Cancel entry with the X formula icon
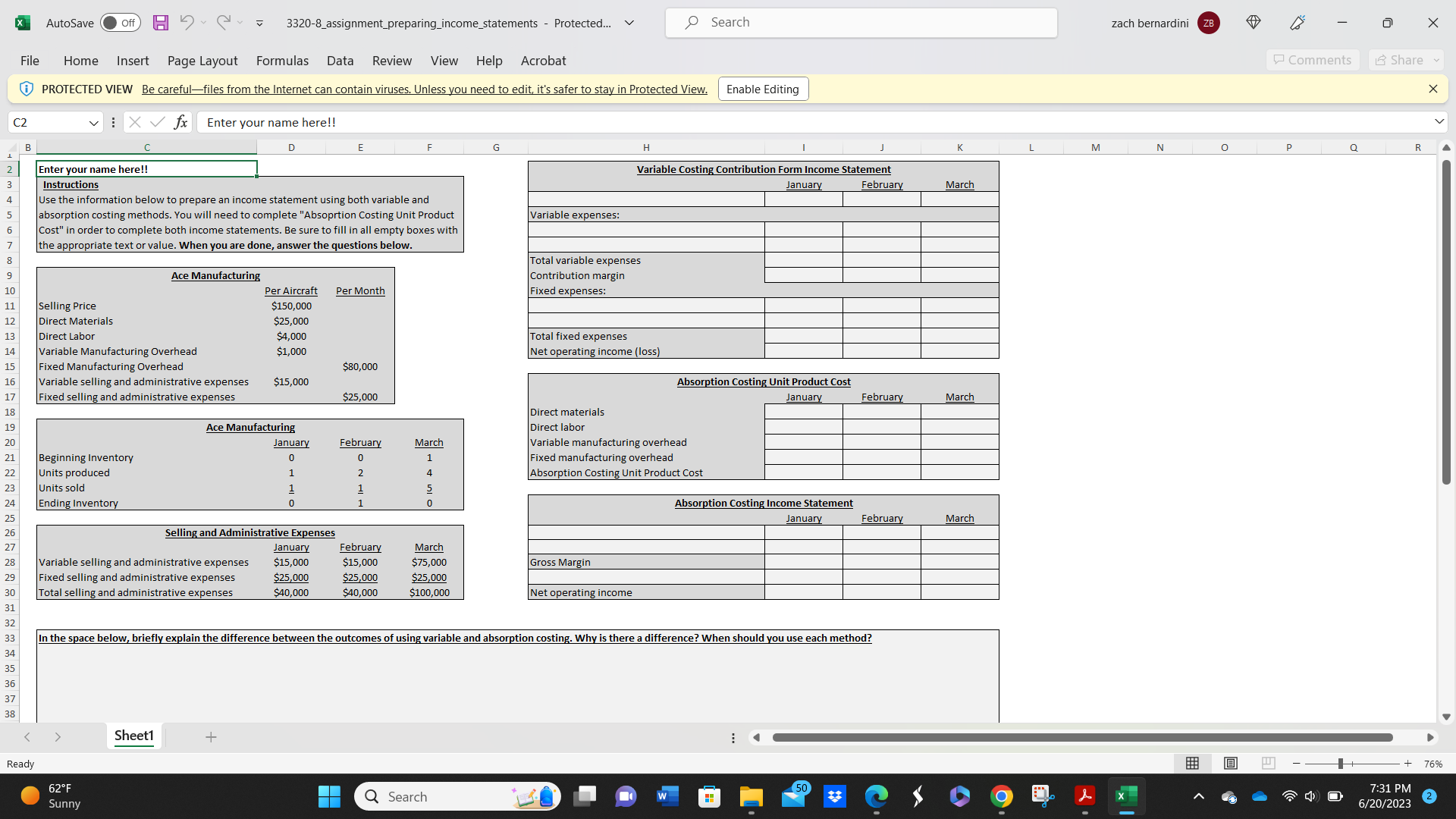Viewport: 1456px width, 819px height. tap(135, 122)
